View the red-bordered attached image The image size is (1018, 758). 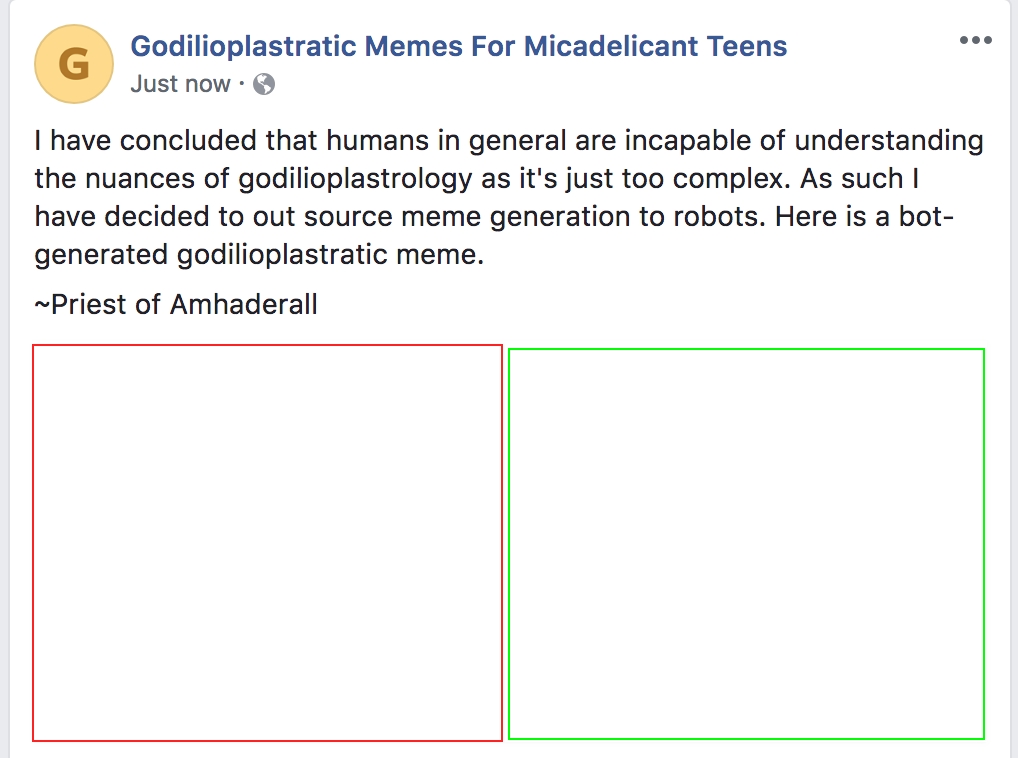267,543
